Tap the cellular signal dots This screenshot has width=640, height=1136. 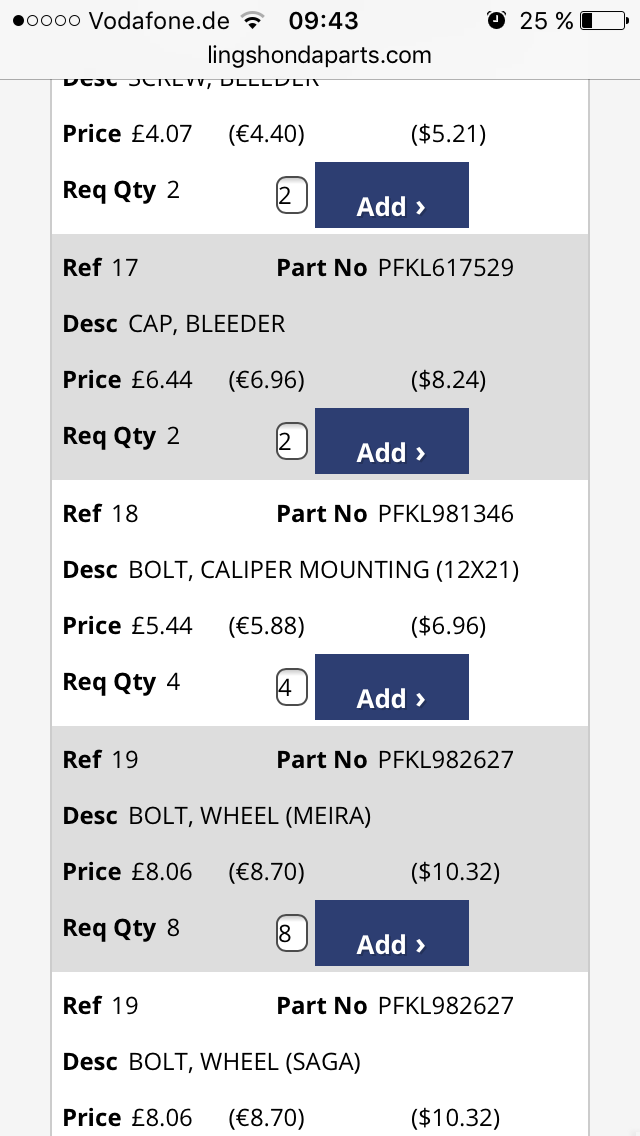point(46,20)
